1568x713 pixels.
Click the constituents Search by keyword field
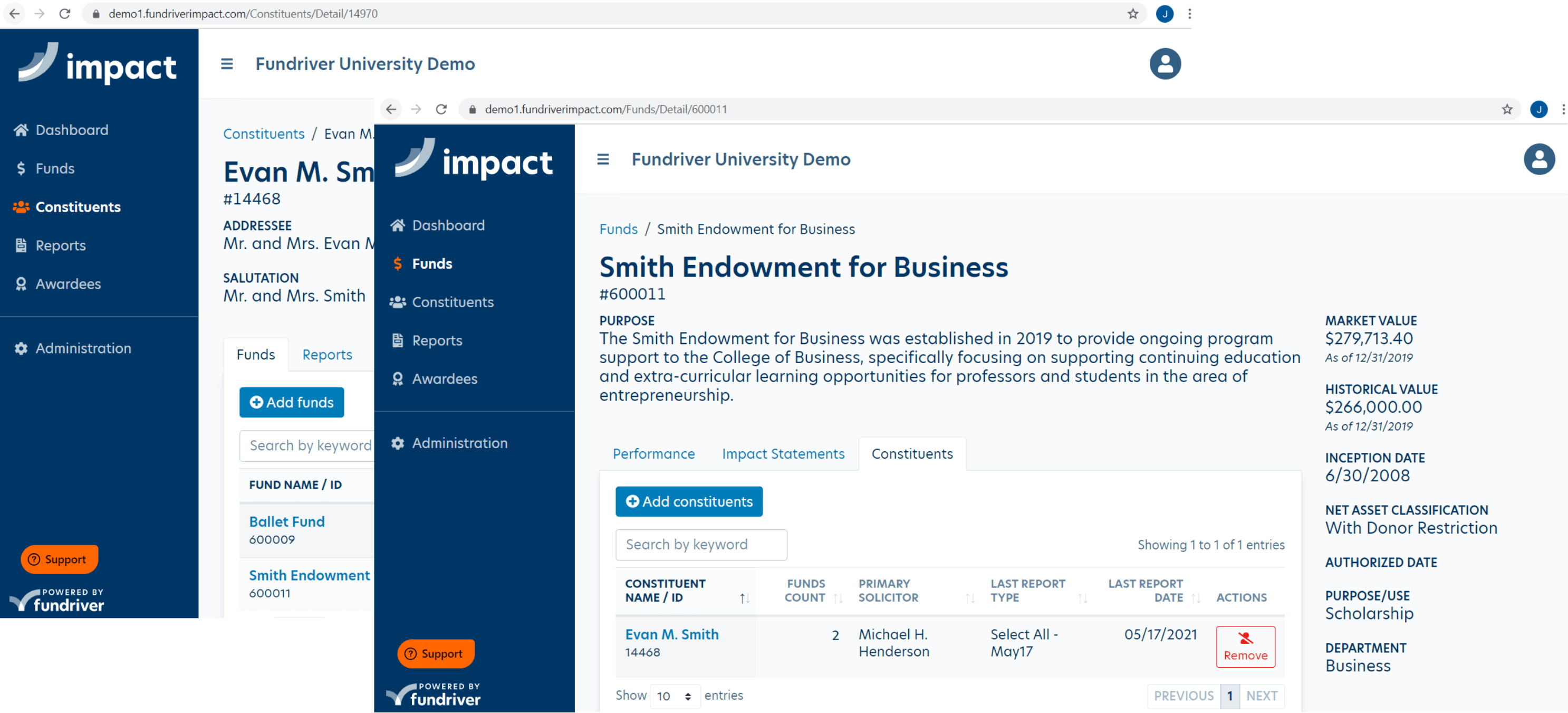[x=700, y=544]
